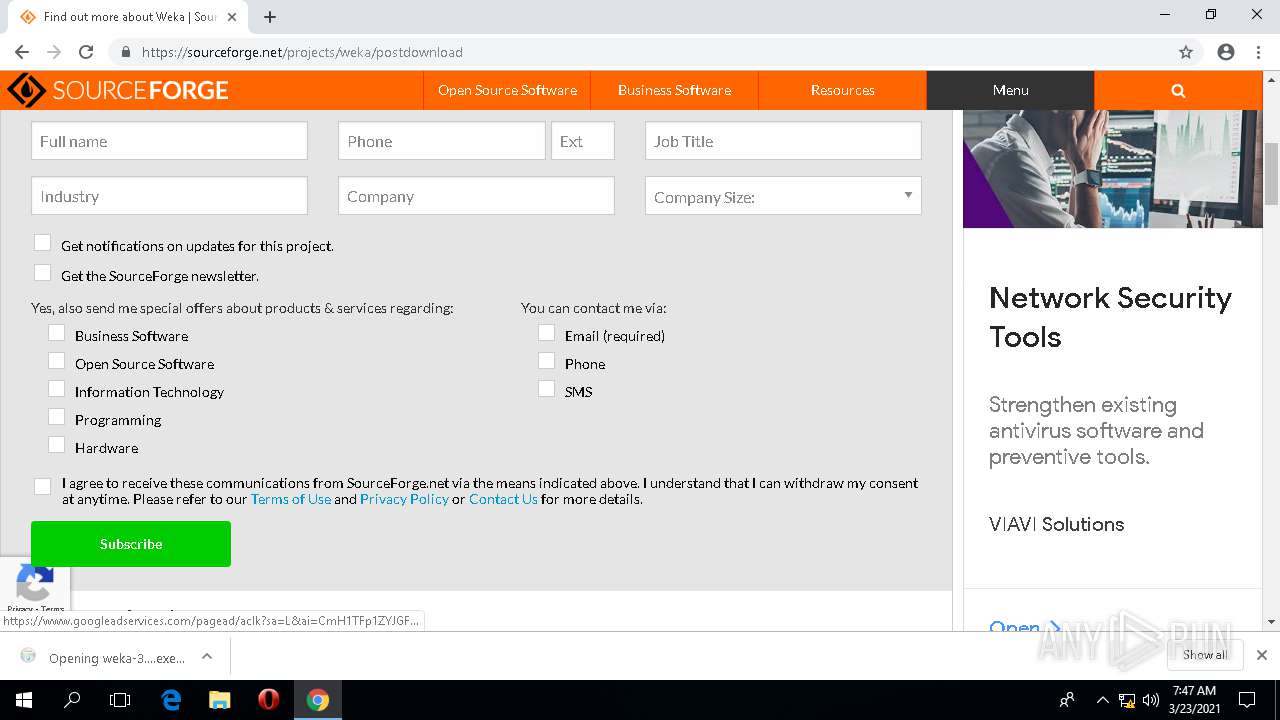Expand options for weka download item
Viewport: 1280px width, 720px height.
pos(207,657)
